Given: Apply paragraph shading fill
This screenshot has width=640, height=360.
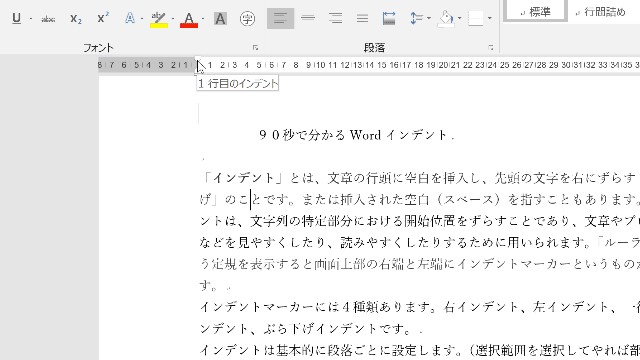Looking at the screenshot, I should coord(446,19).
